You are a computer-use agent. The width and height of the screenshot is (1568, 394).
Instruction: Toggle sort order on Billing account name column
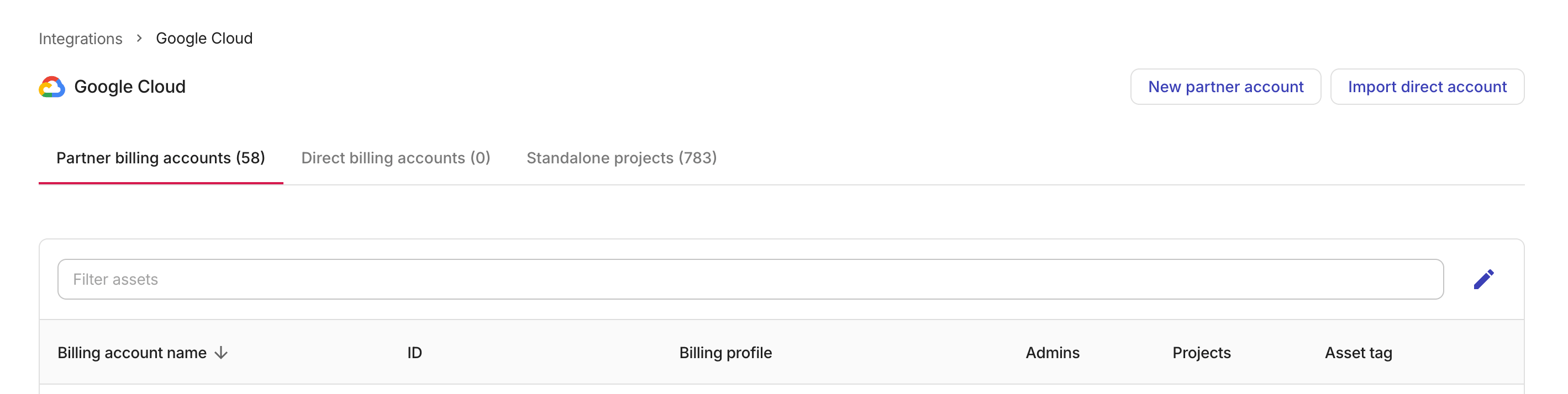point(133,353)
